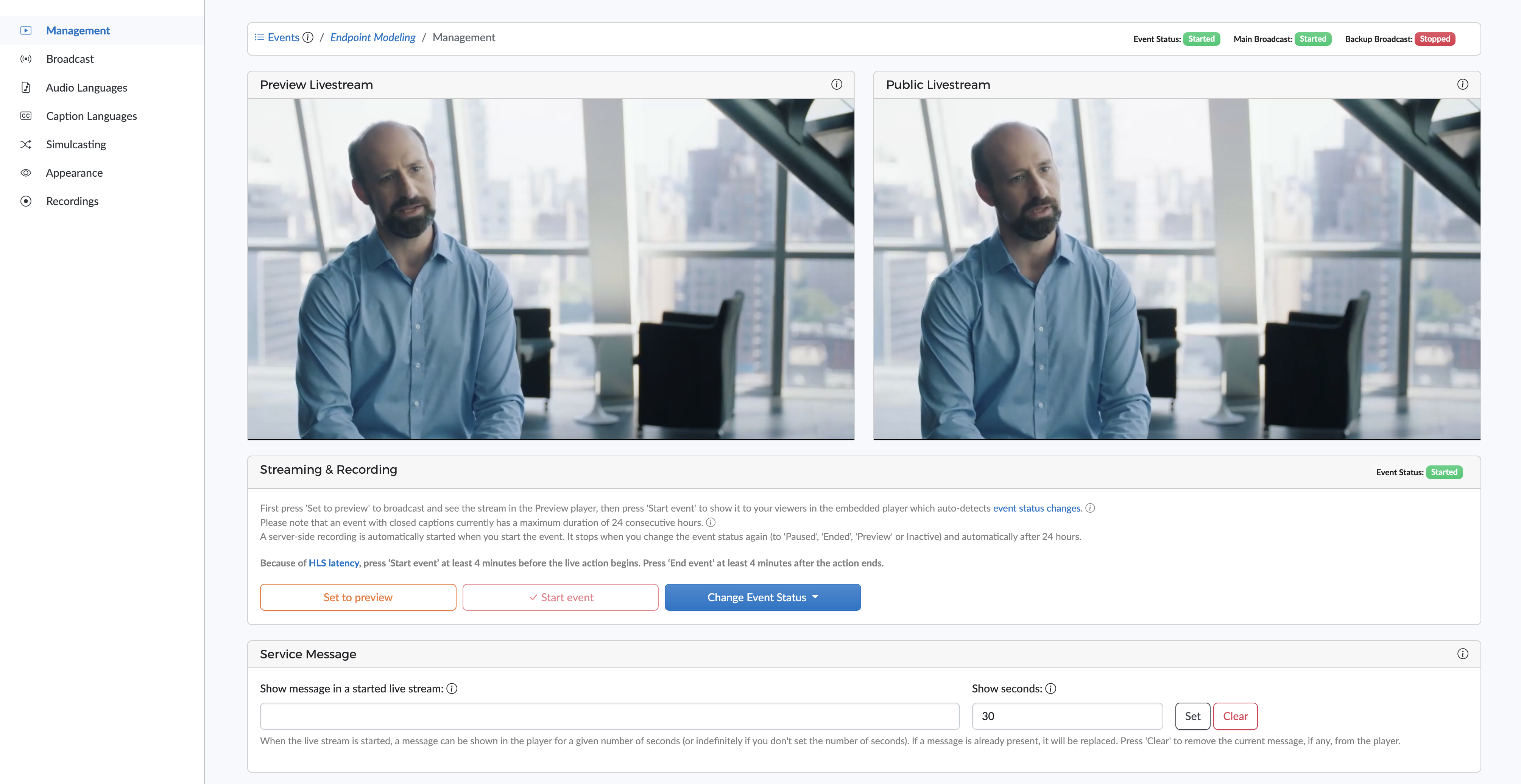
Task: Click the Events breadcrumb link
Action: (x=284, y=37)
